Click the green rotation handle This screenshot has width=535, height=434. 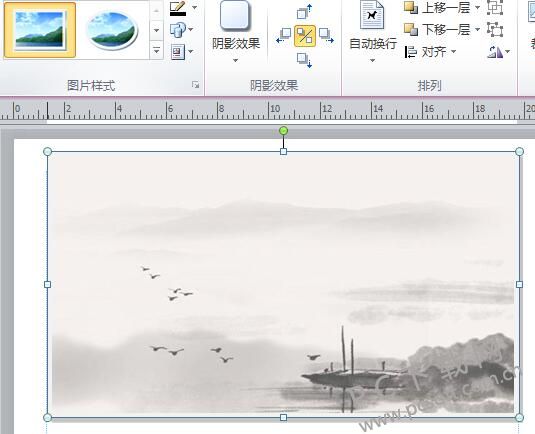click(283, 131)
